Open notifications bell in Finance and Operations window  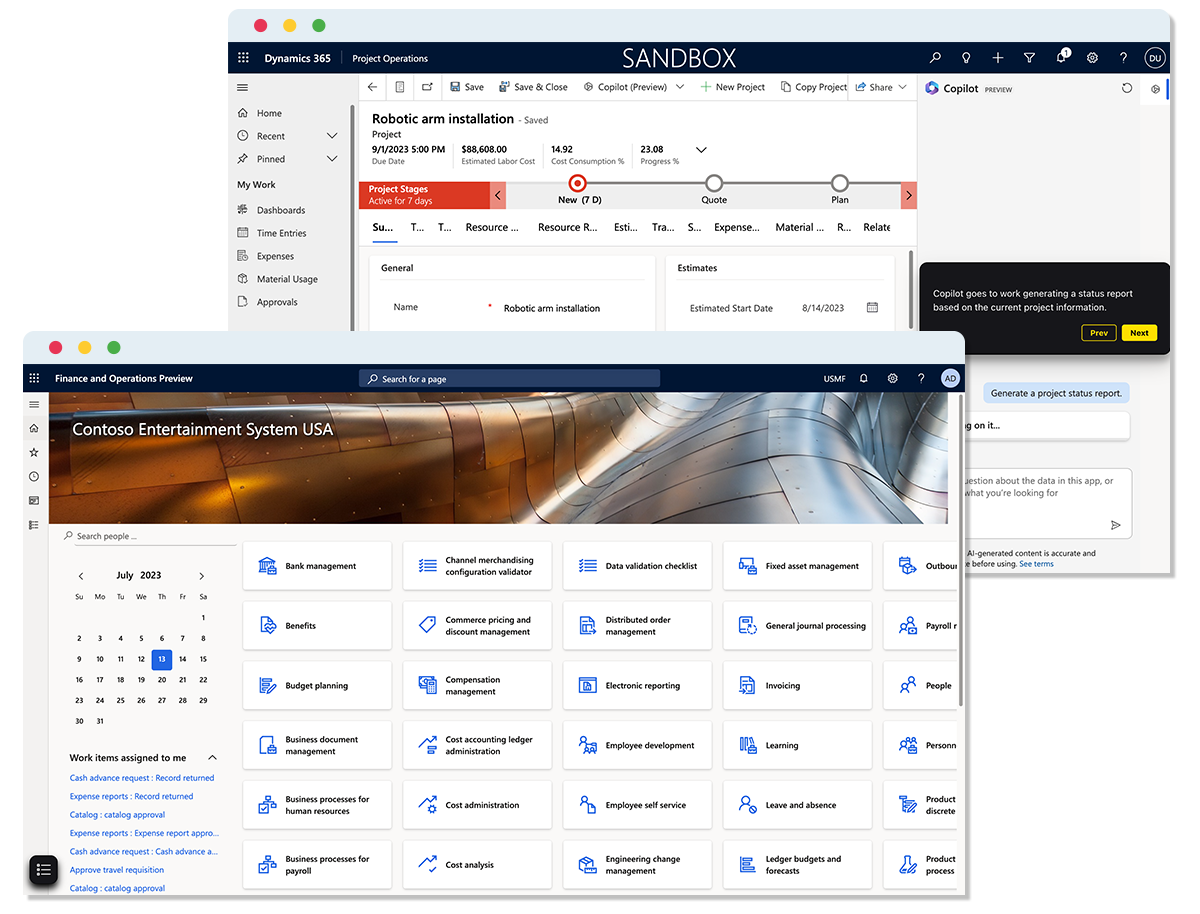pyautogui.click(x=864, y=379)
